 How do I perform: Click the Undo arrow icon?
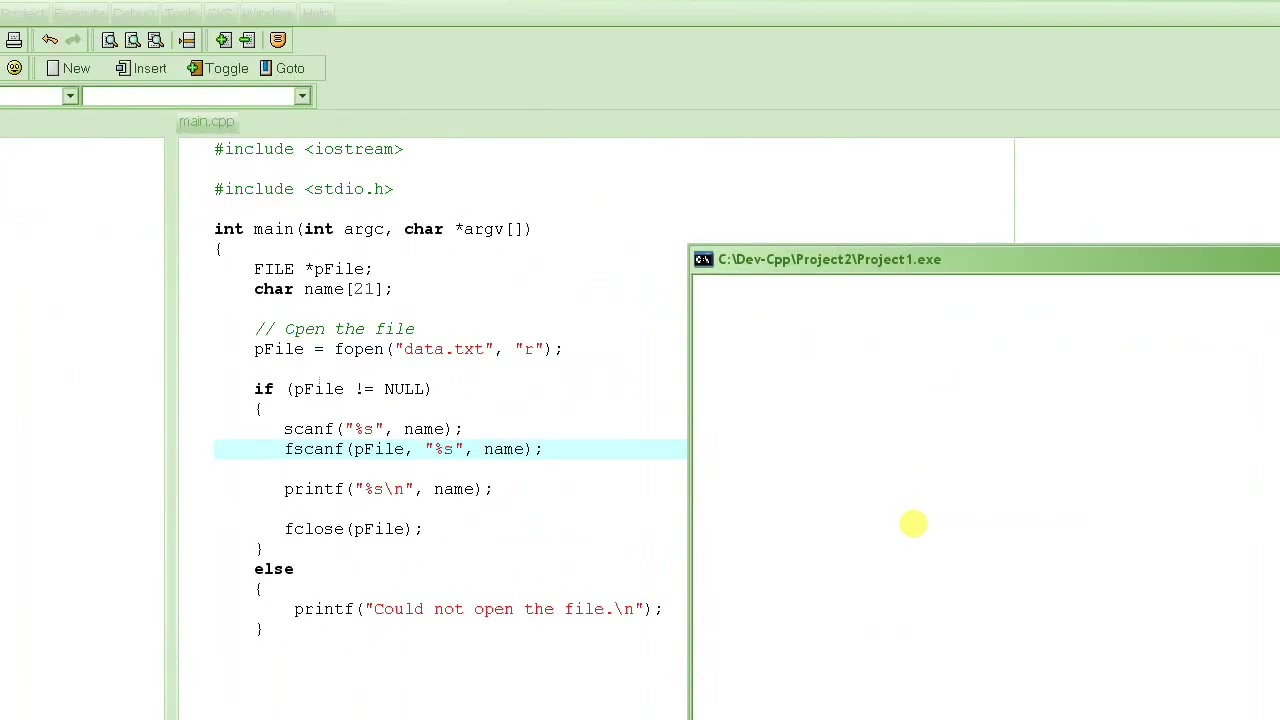pyautogui.click(x=50, y=40)
